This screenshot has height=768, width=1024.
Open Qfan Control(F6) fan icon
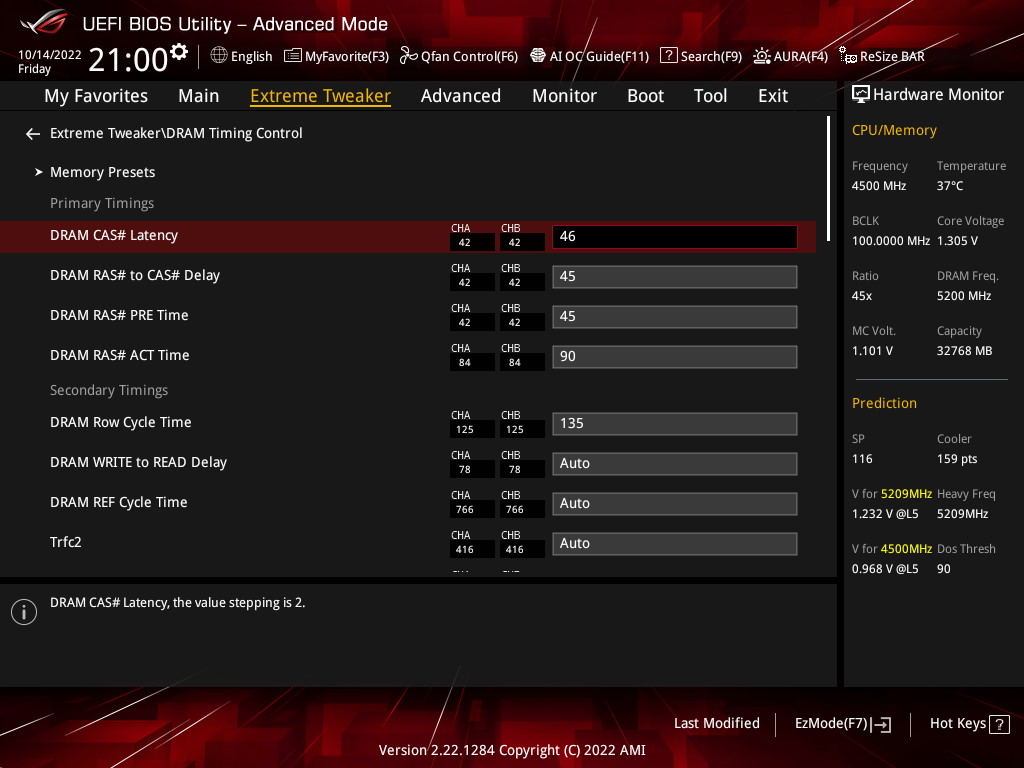click(x=408, y=56)
